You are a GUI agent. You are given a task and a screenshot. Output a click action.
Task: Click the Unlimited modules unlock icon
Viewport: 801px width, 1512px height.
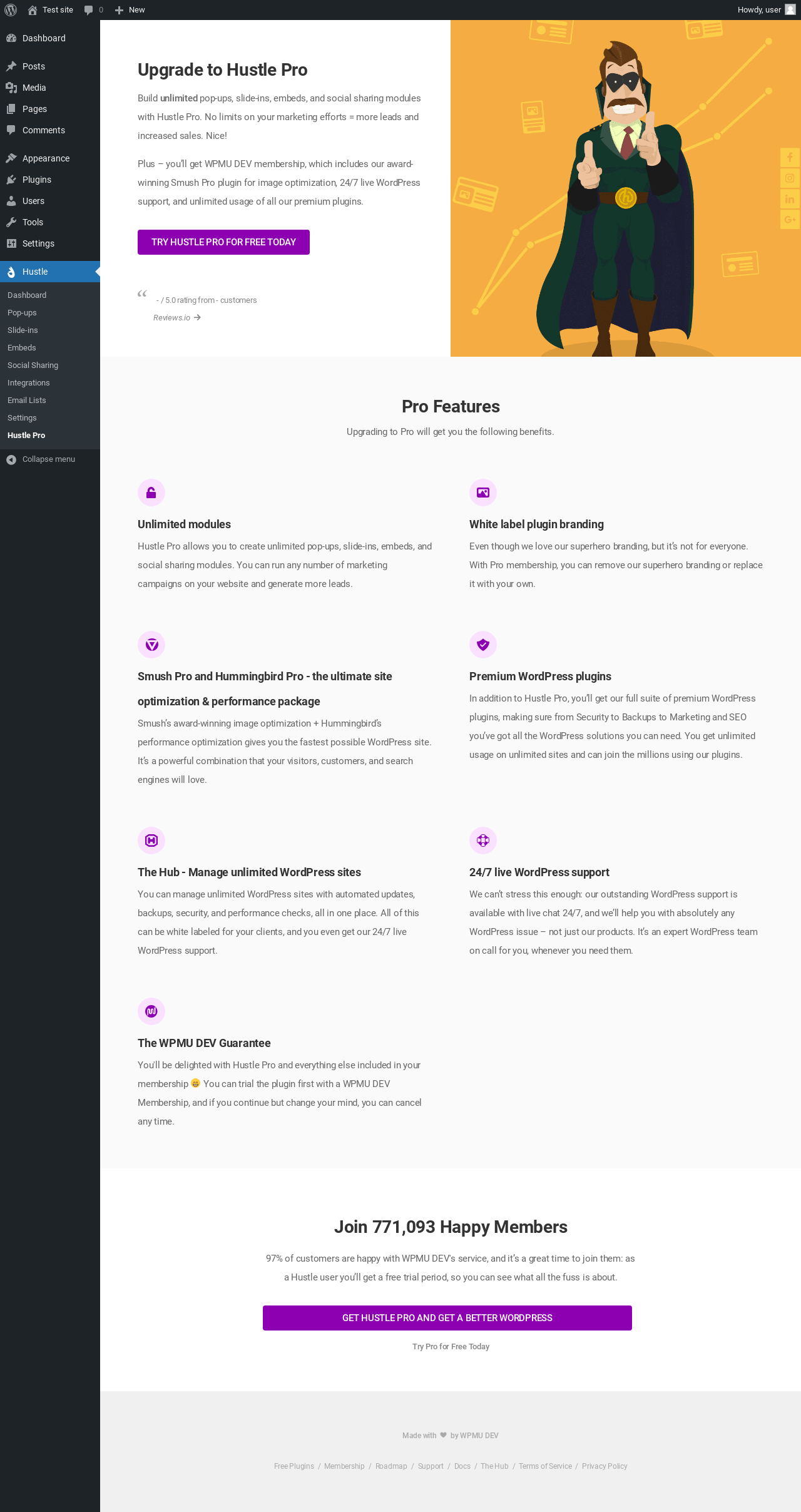coord(151,493)
